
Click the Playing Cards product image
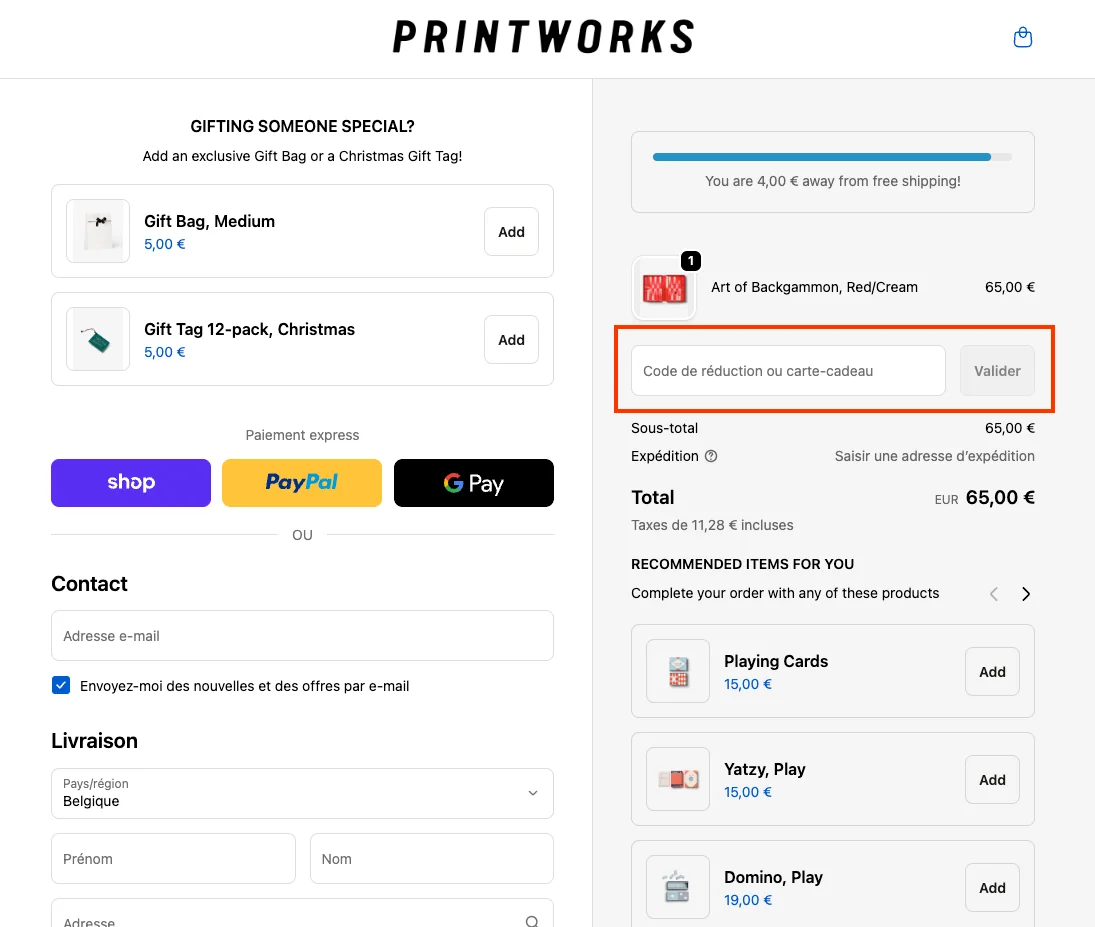pyautogui.click(x=677, y=671)
